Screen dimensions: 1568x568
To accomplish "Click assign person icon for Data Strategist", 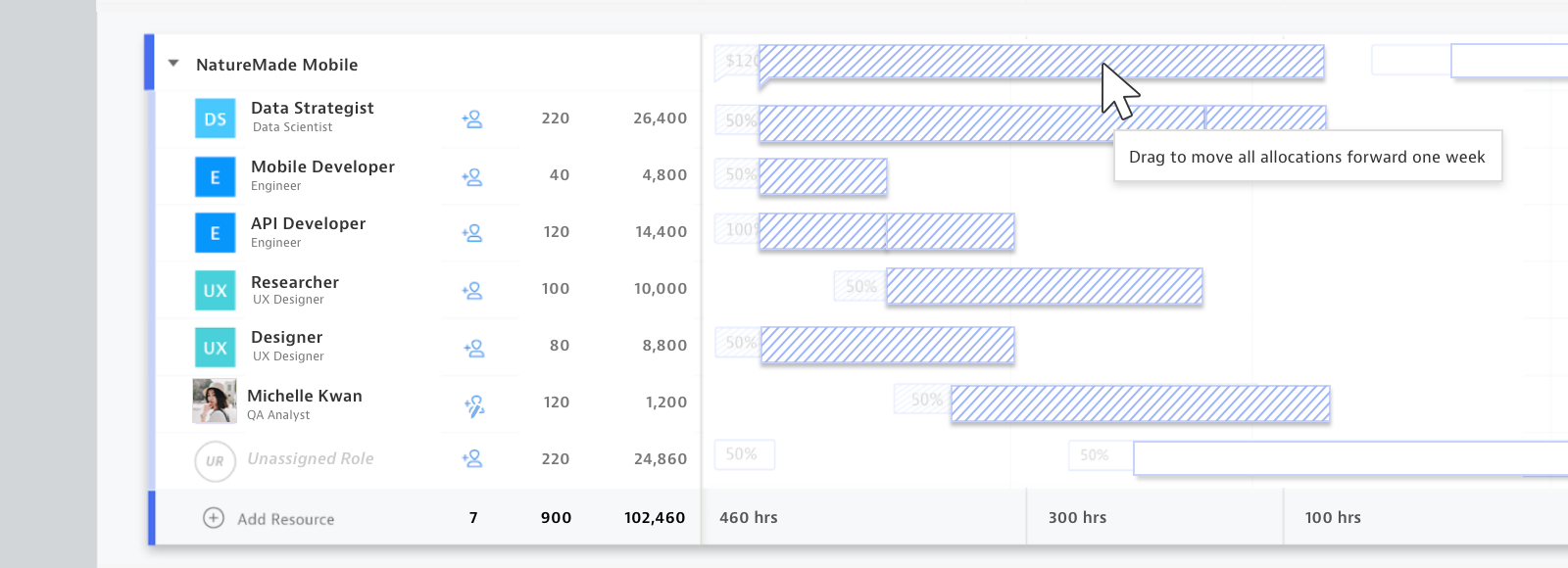I will pyautogui.click(x=472, y=119).
